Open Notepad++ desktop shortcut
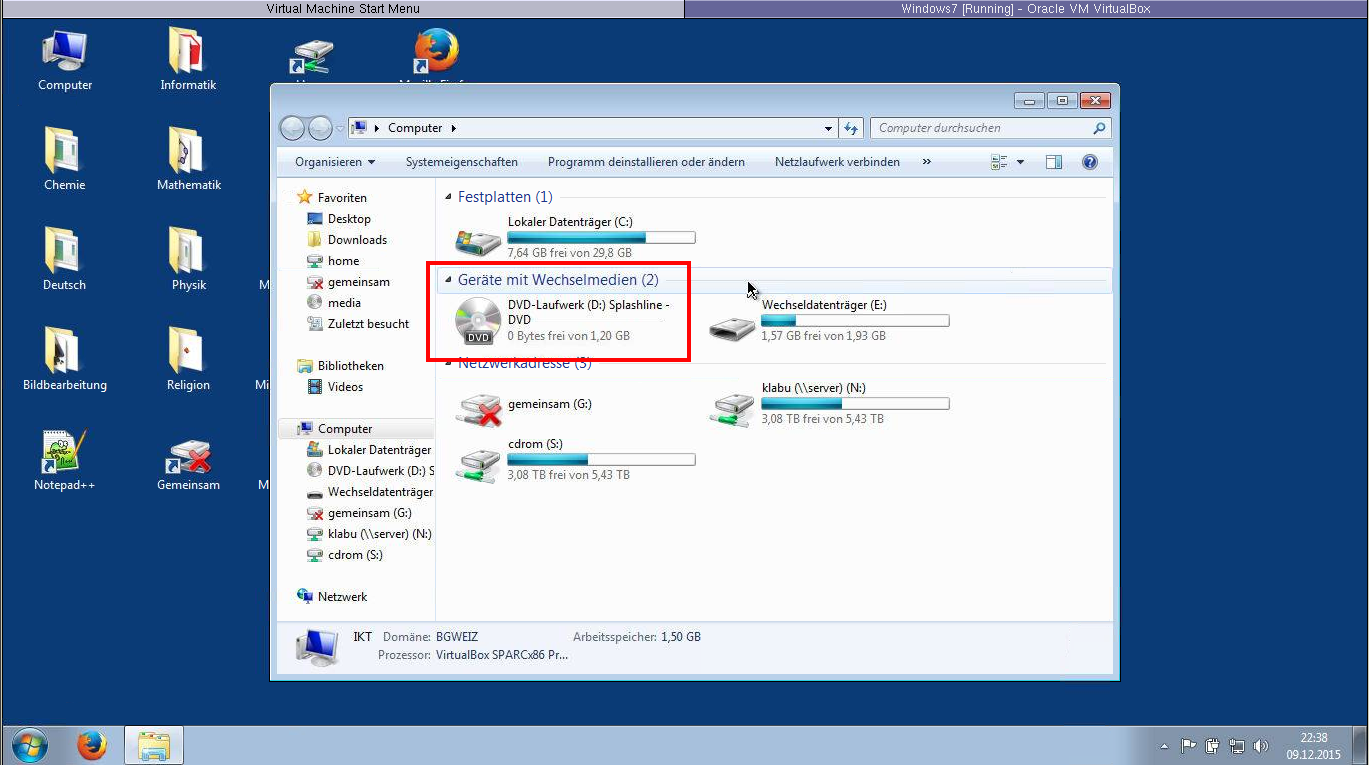The image size is (1369, 765). pos(64,455)
